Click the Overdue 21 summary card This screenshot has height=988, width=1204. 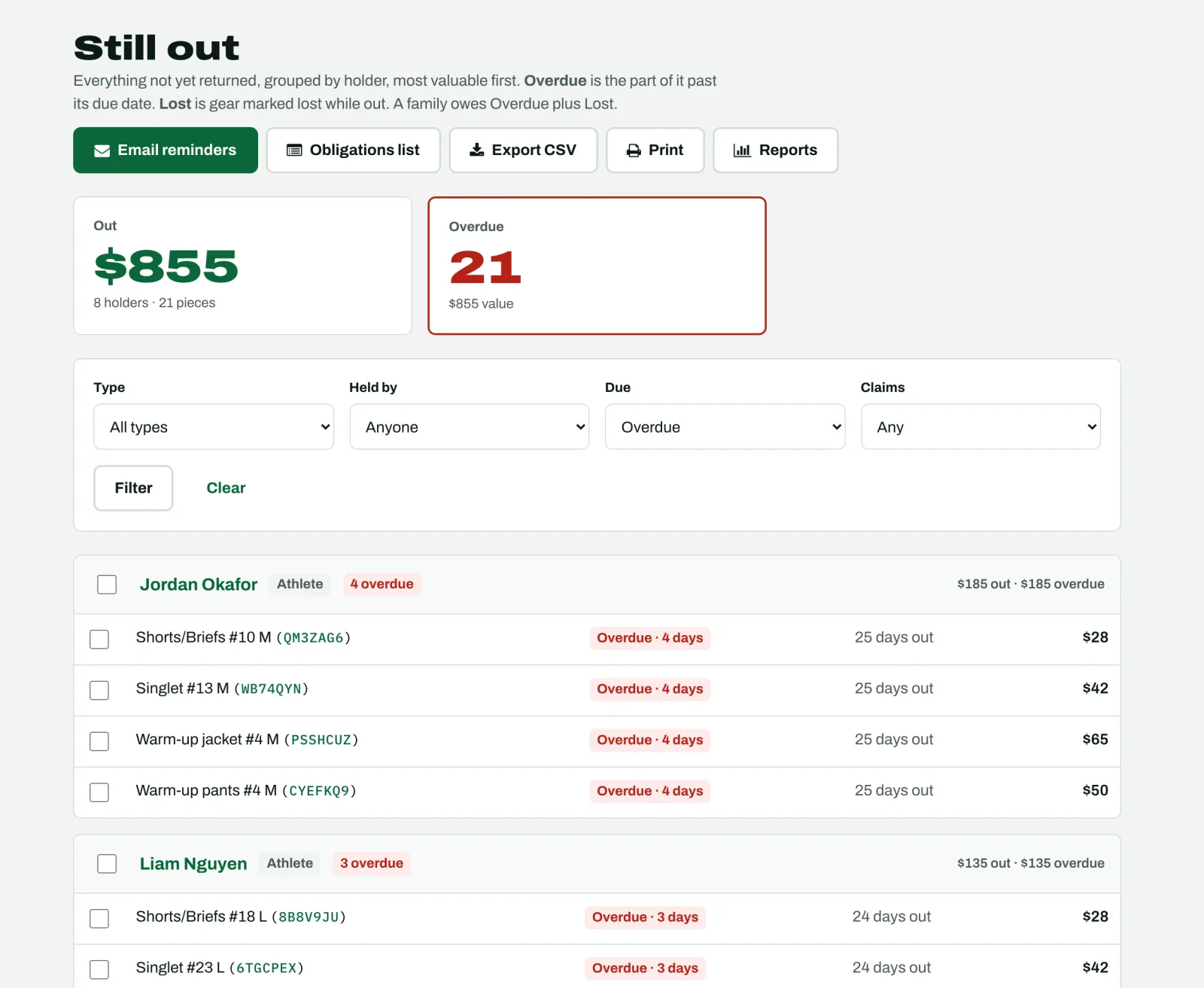click(597, 266)
